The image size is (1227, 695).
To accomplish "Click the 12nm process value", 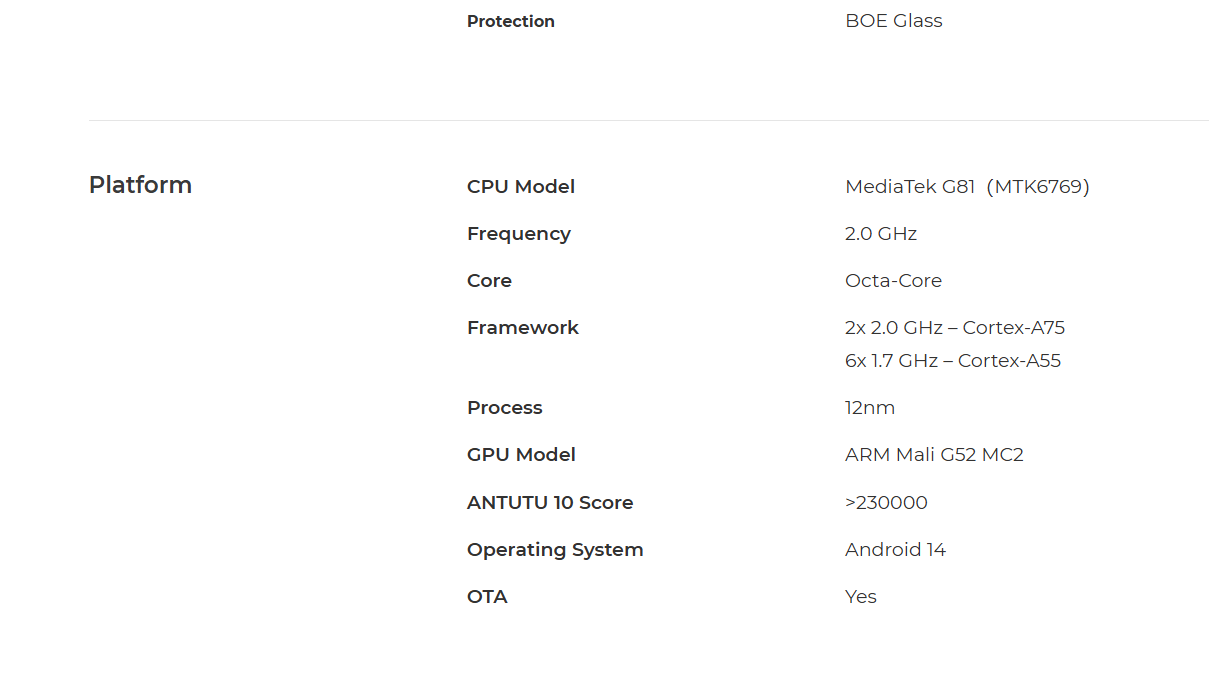I will click(x=870, y=408).
